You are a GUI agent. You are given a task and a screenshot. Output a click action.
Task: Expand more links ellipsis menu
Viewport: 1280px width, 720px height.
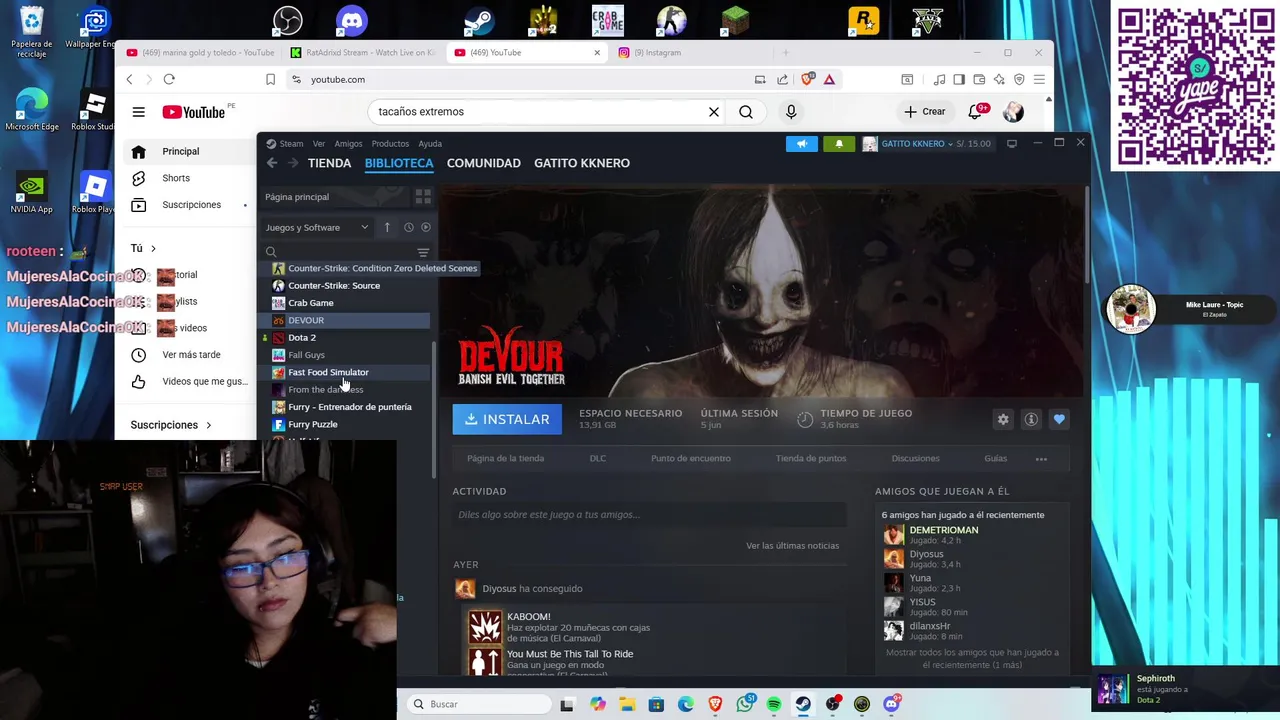[x=1041, y=459]
